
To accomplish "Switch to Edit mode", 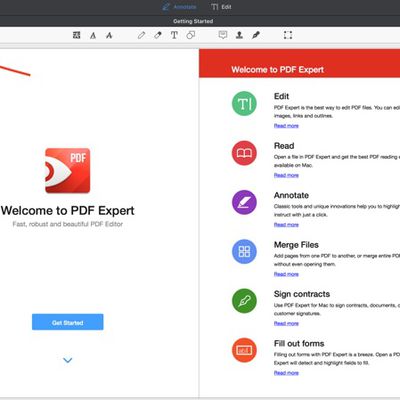I will pyautogui.click(x=221, y=7).
